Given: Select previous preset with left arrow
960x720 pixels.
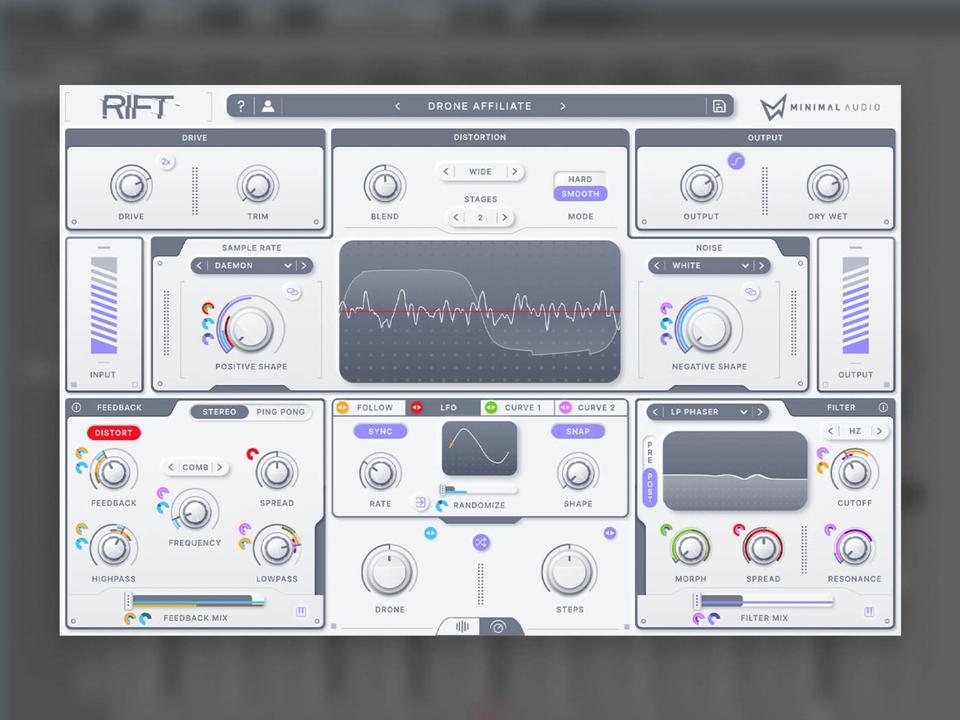Looking at the screenshot, I should tap(397, 106).
